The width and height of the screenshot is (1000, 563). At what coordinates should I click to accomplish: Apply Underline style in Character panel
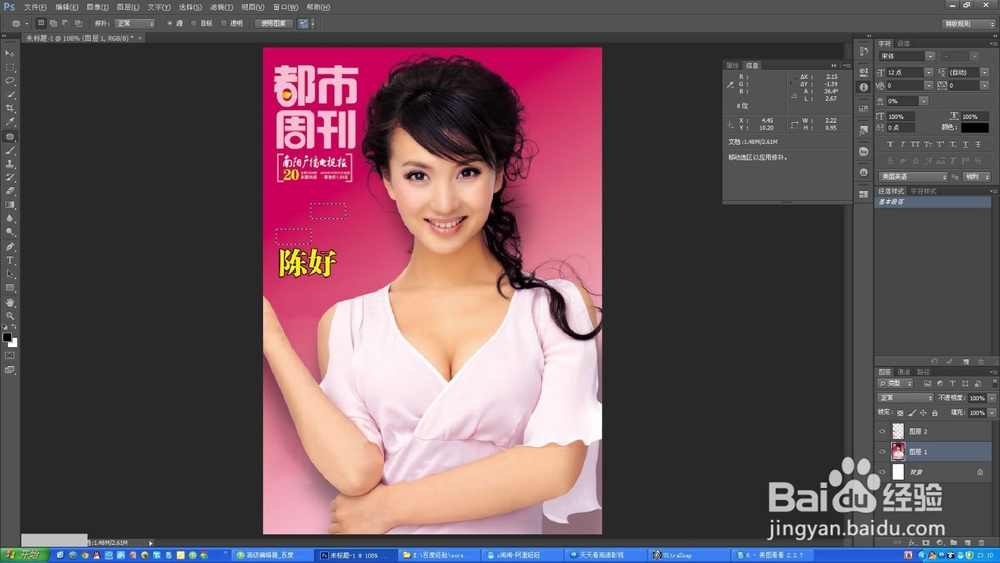click(x=965, y=144)
